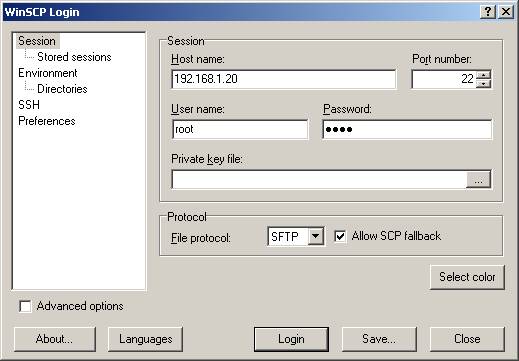
Task: Open the File protocol dropdown
Action: (315, 236)
